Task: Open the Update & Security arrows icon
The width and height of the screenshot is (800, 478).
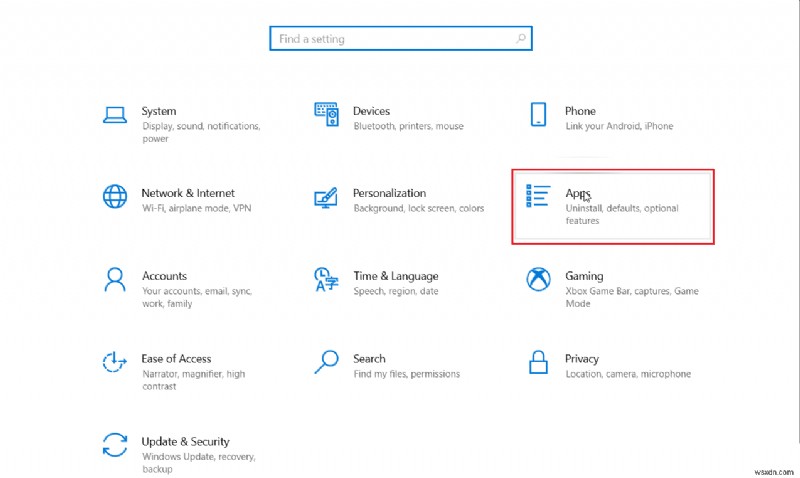Action: click(x=115, y=444)
